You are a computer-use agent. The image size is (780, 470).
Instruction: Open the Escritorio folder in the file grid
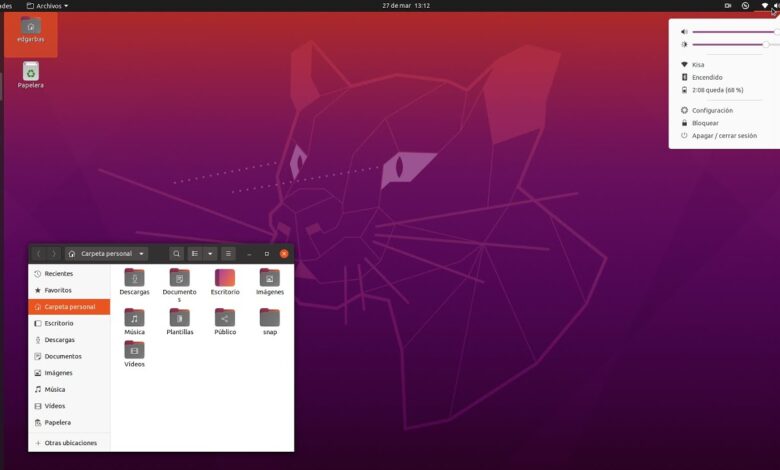225,282
